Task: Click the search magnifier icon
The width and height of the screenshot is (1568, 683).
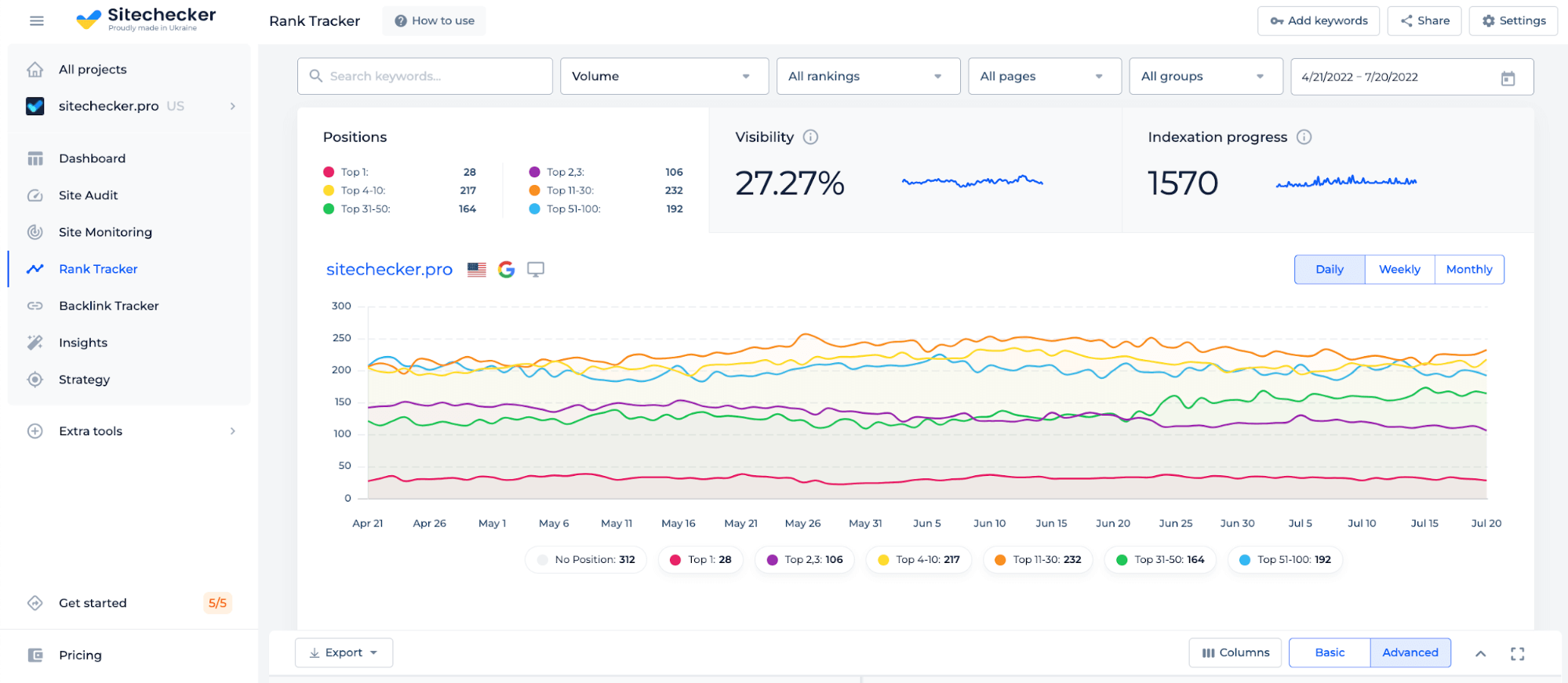Action: pyautogui.click(x=316, y=76)
